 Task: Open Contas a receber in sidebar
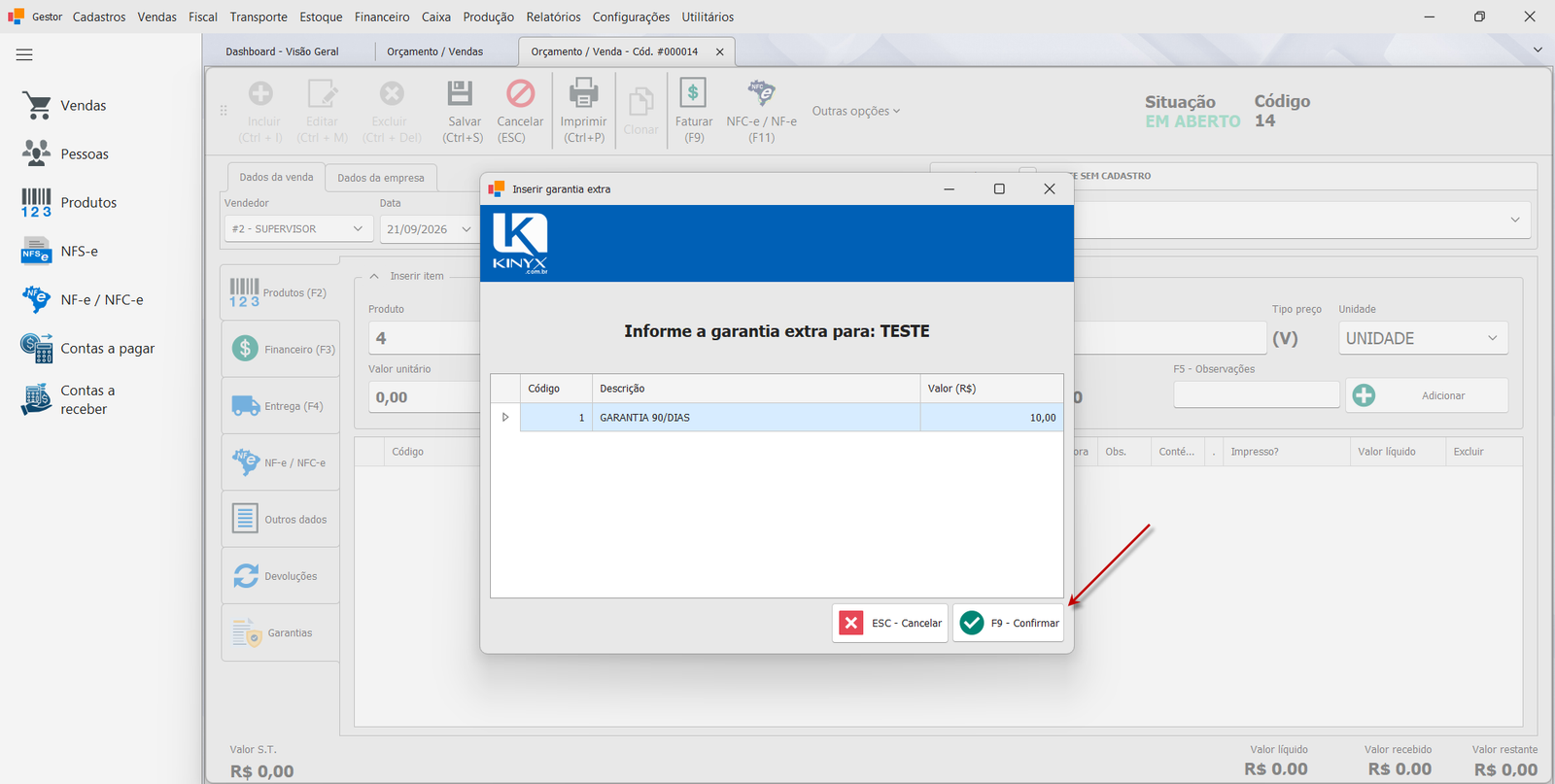coord(69,399)
